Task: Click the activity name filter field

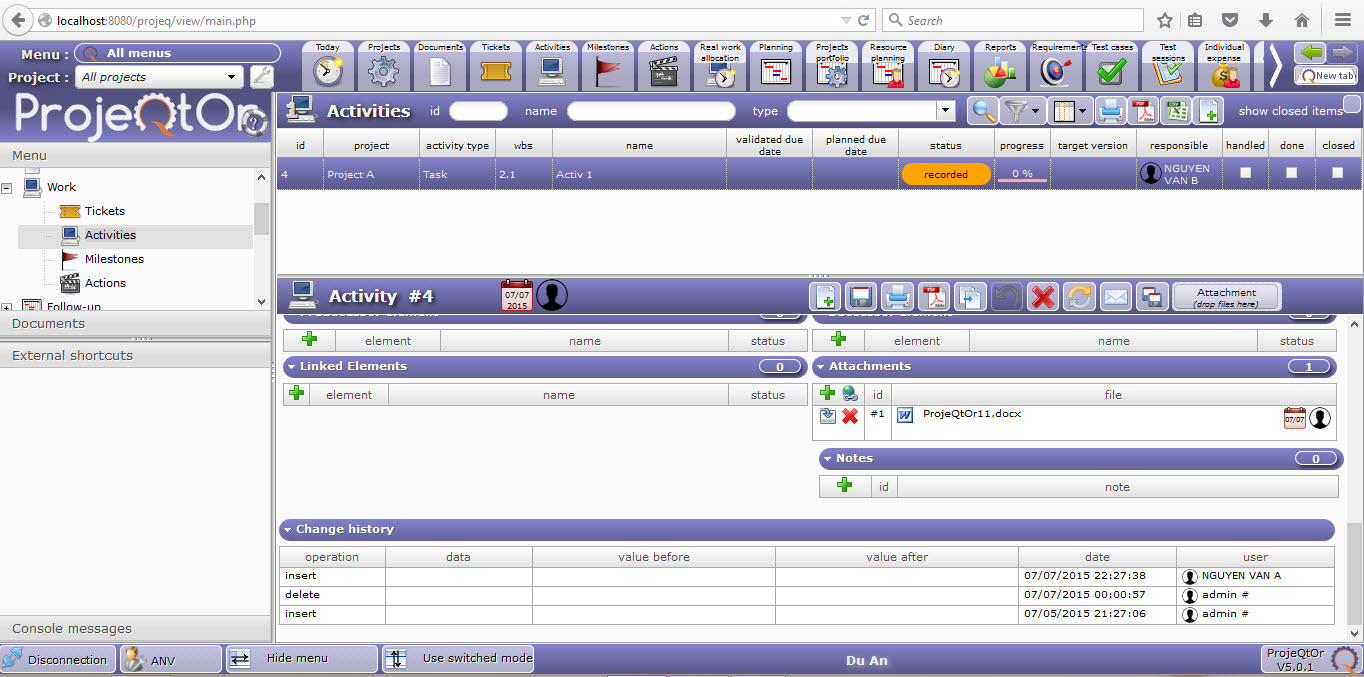Action: 651,111
